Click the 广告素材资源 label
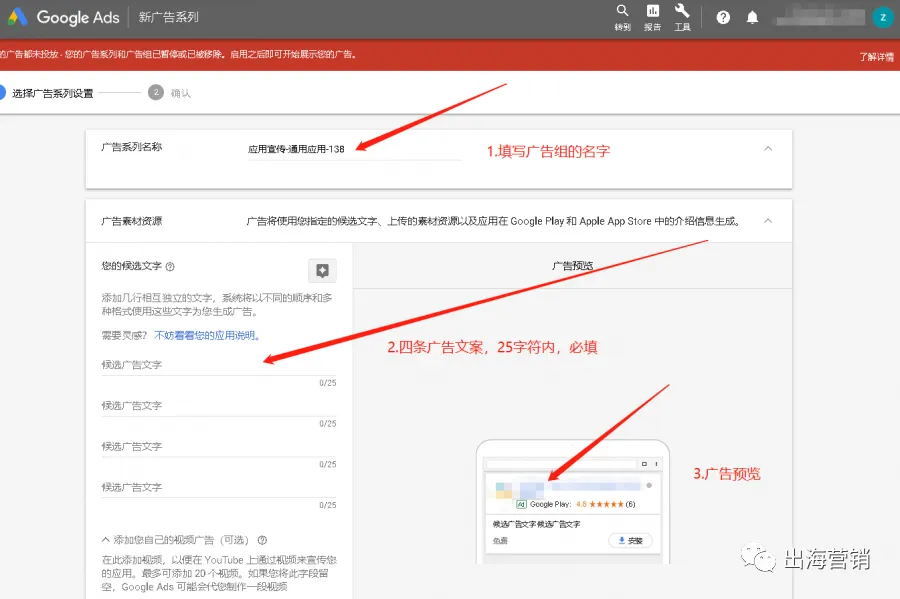Screen dimensions: 900x599 click(131, 221)
